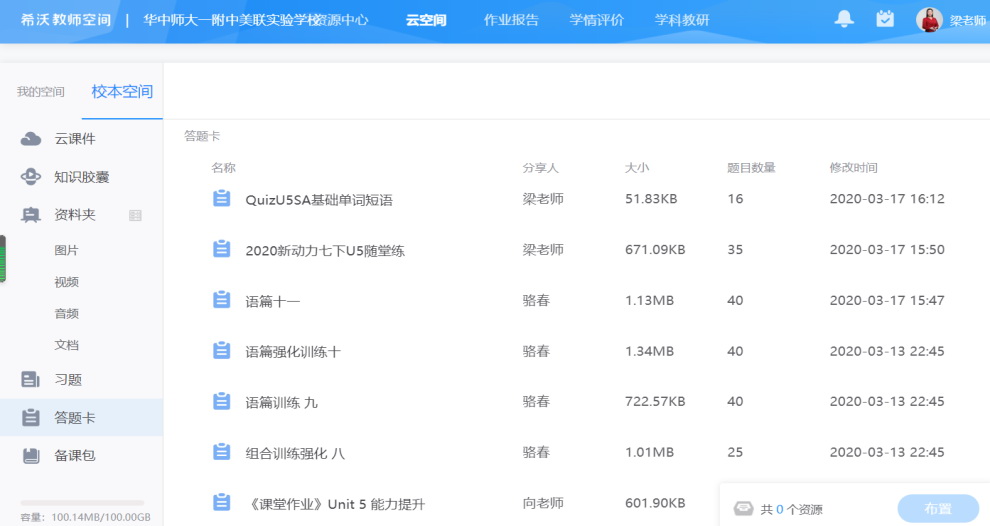Image resolution: width=990 pixels, height=526 pixels.
Task: Open the 学情评价 top menu
Action: (596, 20)
